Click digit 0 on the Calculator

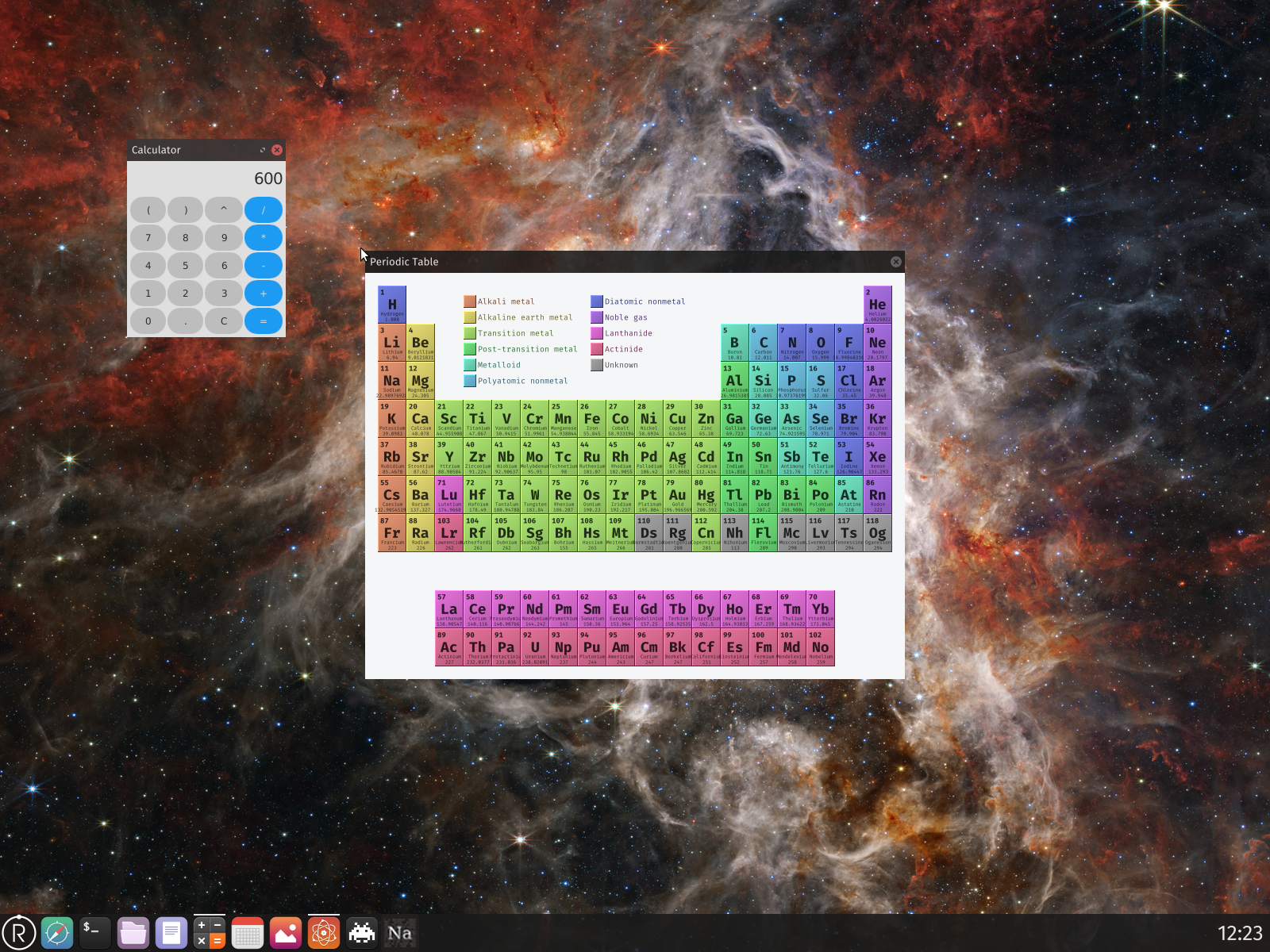pos(148,321)
